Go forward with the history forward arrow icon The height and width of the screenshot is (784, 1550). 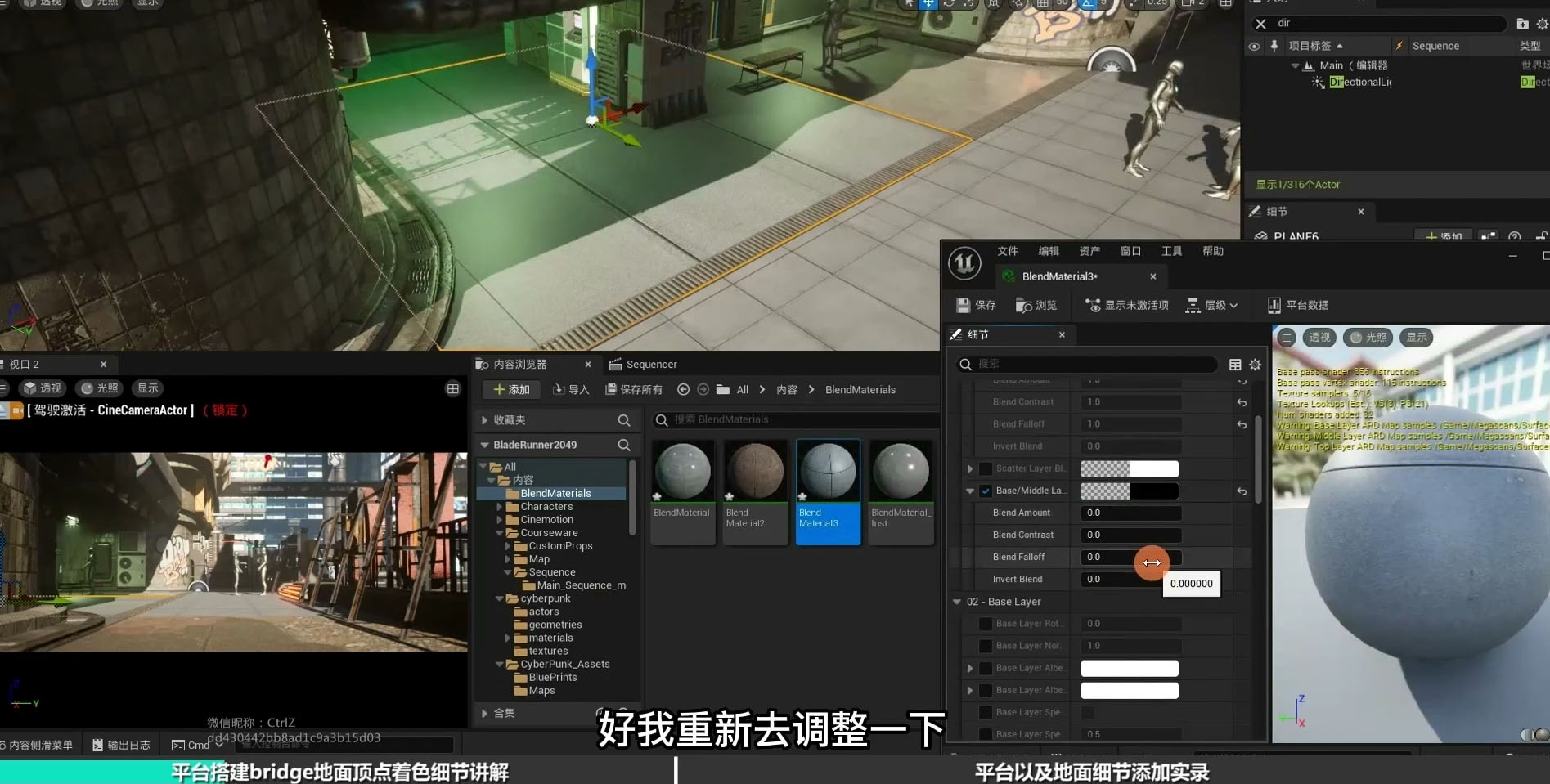click(703, 389)
